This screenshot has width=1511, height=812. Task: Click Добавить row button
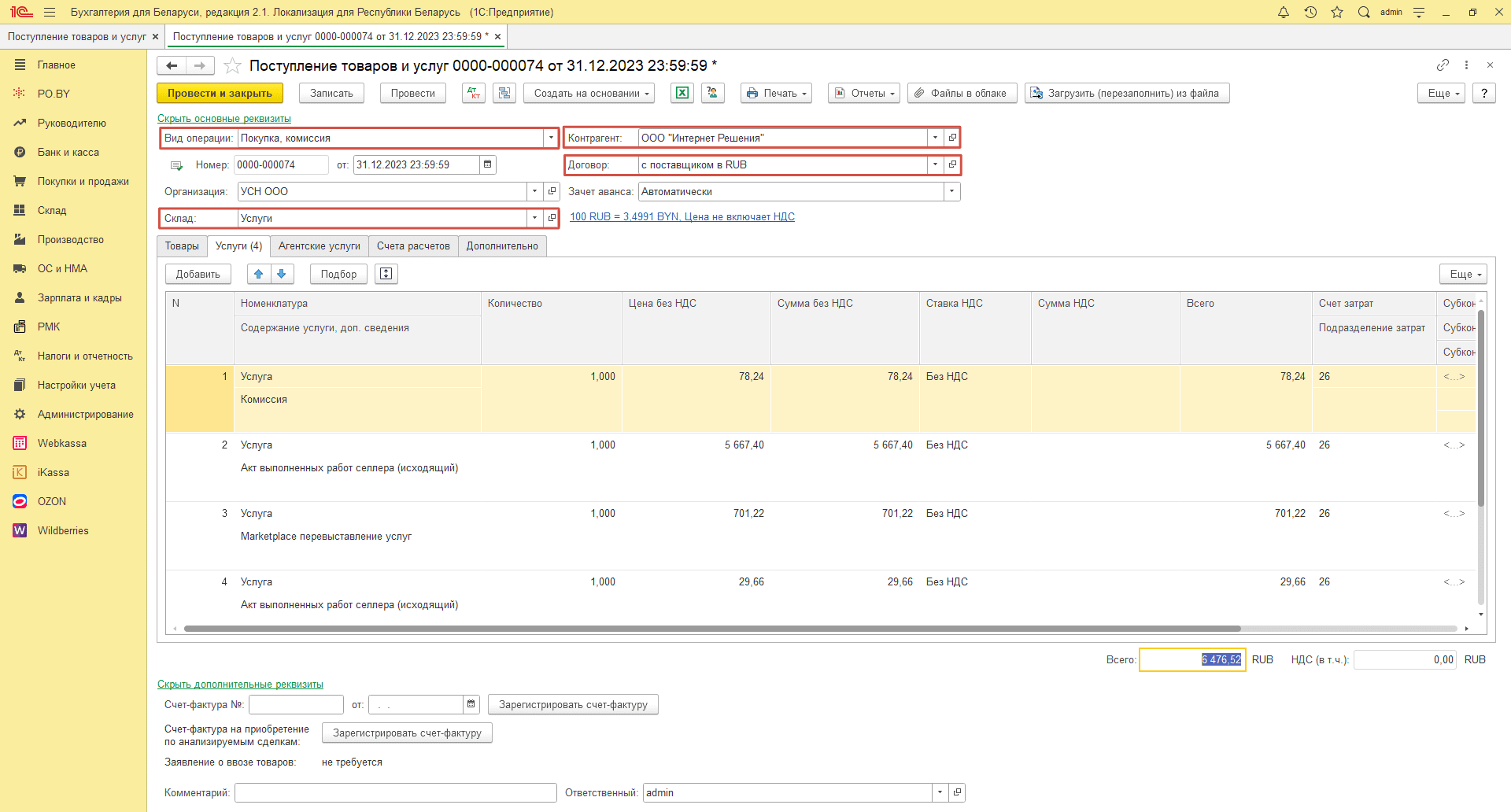(198, 274)
